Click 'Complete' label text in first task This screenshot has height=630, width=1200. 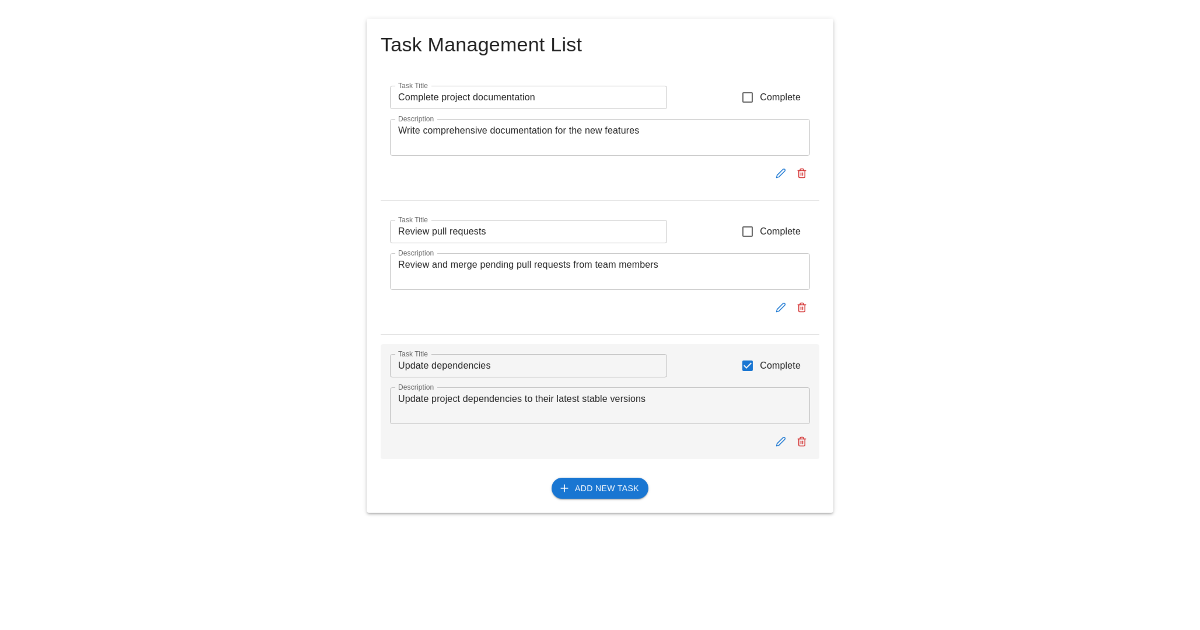(780, 97)
